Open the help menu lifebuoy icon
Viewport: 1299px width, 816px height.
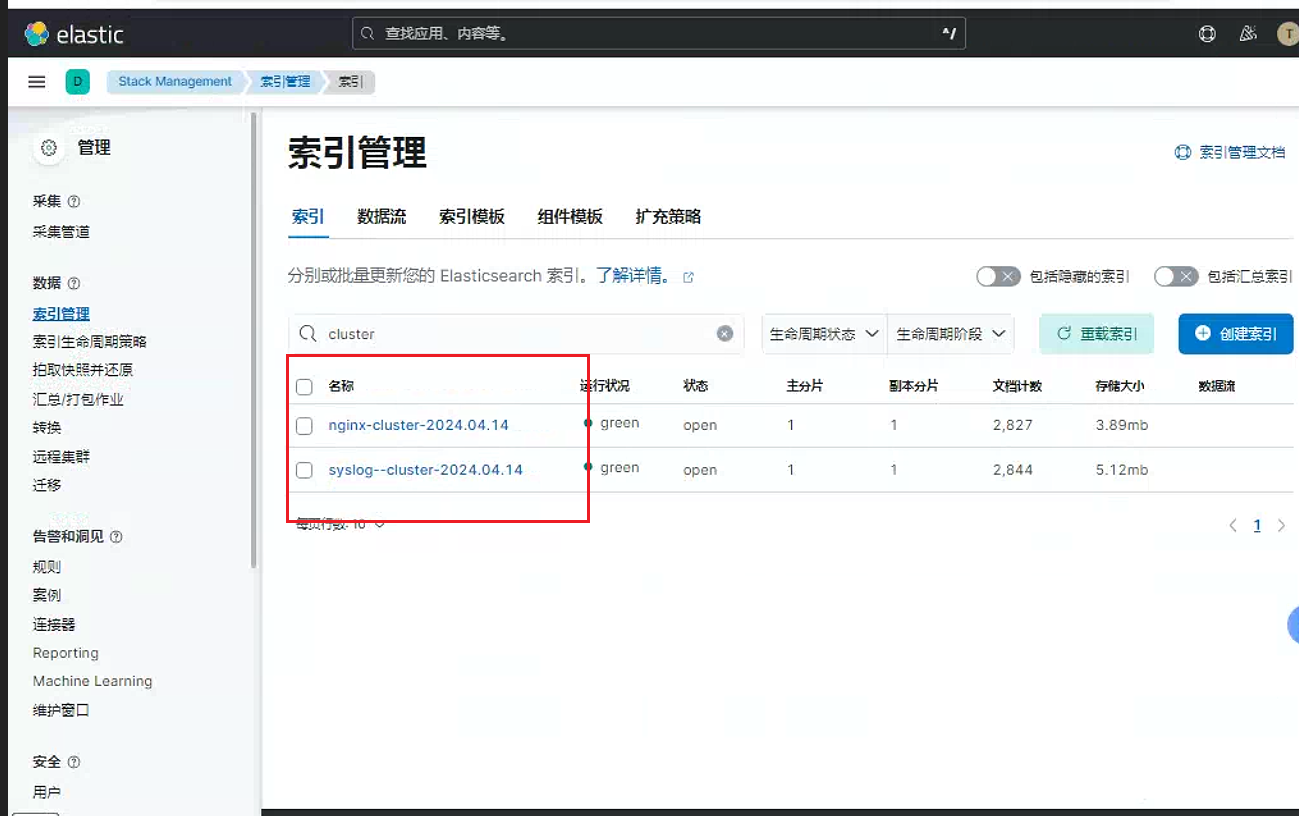[x=1207, y=34]
